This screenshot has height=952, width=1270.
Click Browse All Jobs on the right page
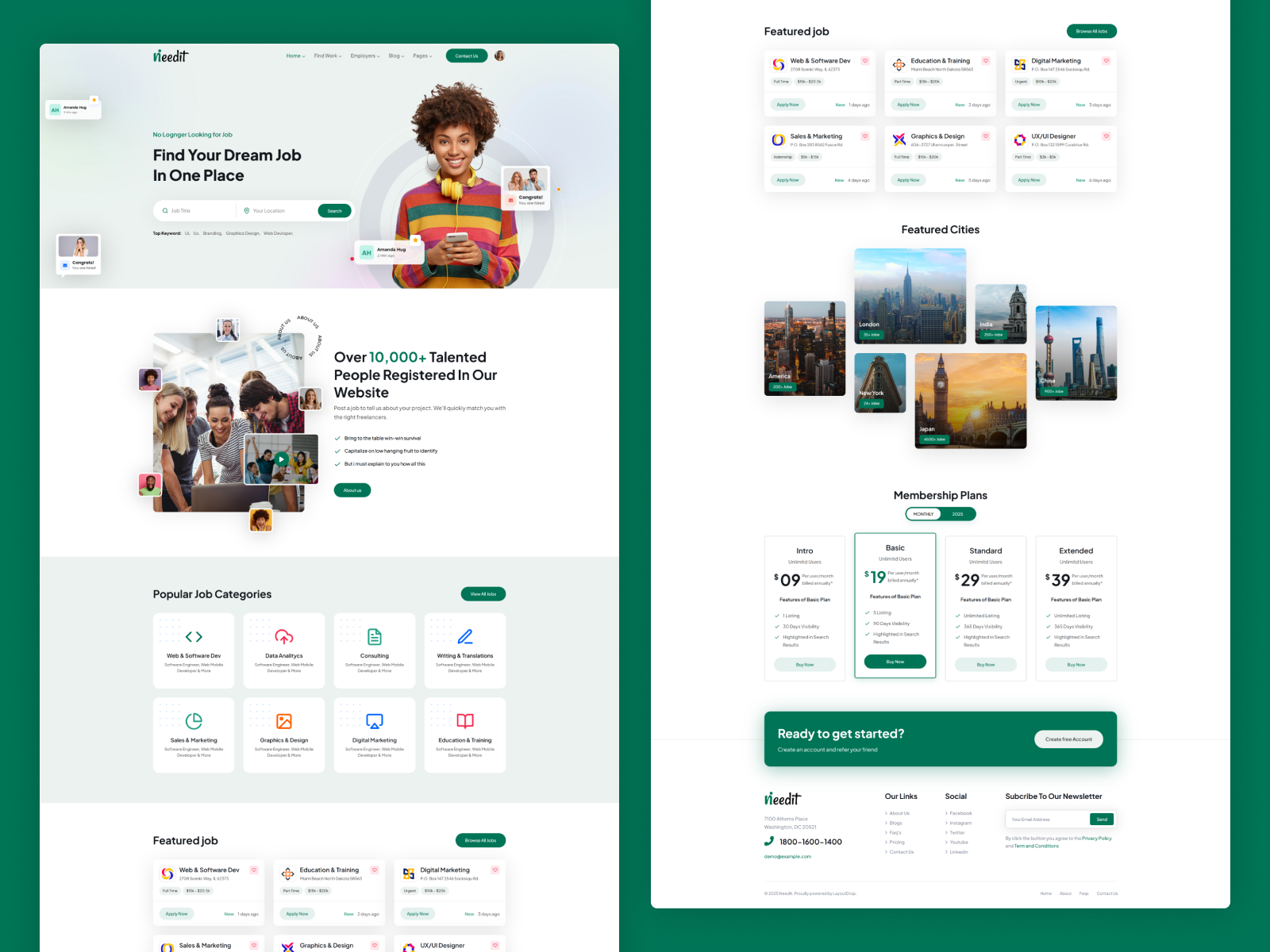coord(1091,31)
